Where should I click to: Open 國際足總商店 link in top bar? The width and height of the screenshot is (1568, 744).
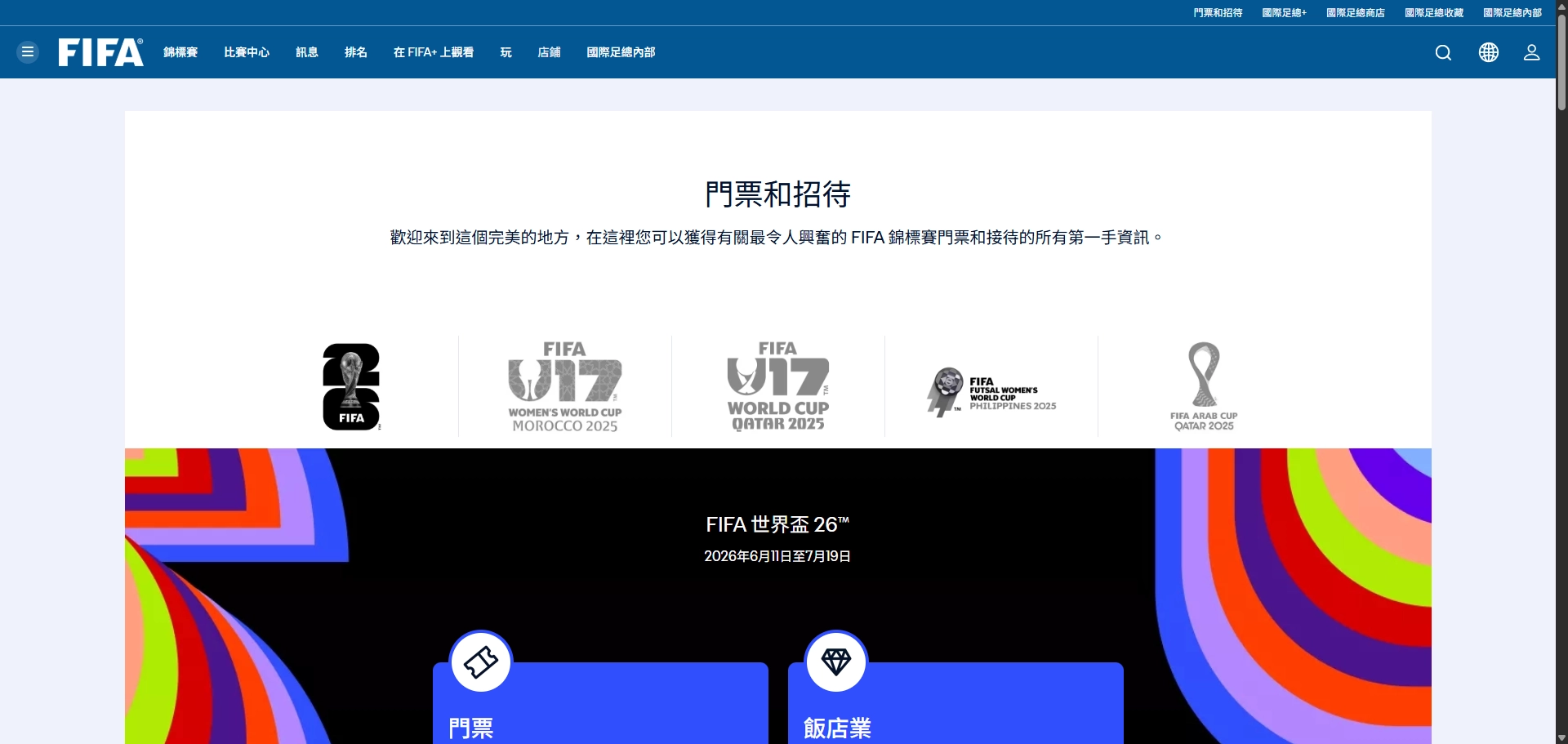pos(1355,13)
